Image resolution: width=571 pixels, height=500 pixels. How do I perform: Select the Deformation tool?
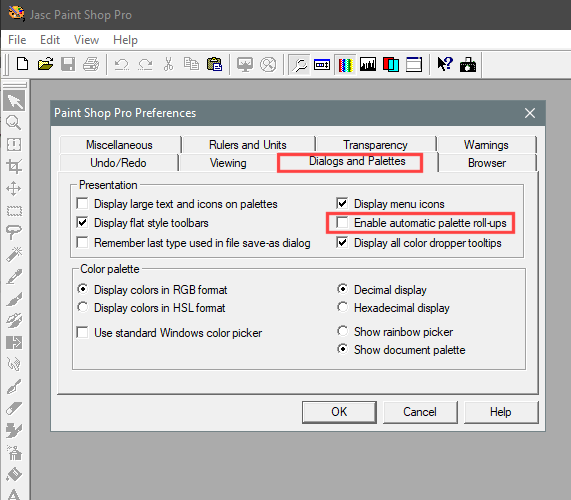pyautogui.click(x=14, y=145)
